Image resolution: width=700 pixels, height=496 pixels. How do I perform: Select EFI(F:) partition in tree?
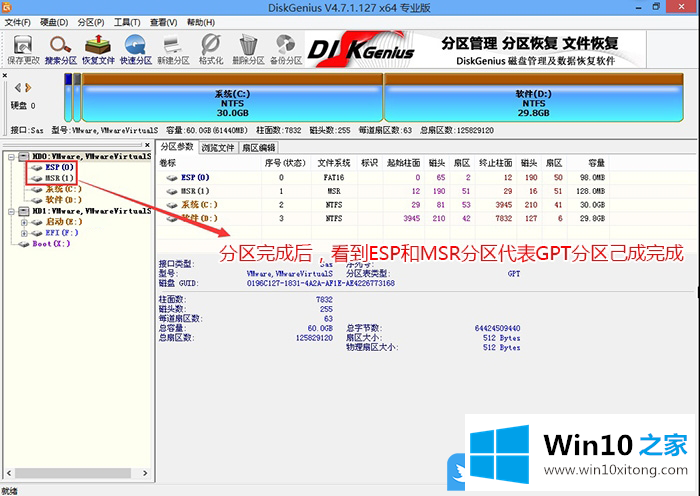(62, 233)
